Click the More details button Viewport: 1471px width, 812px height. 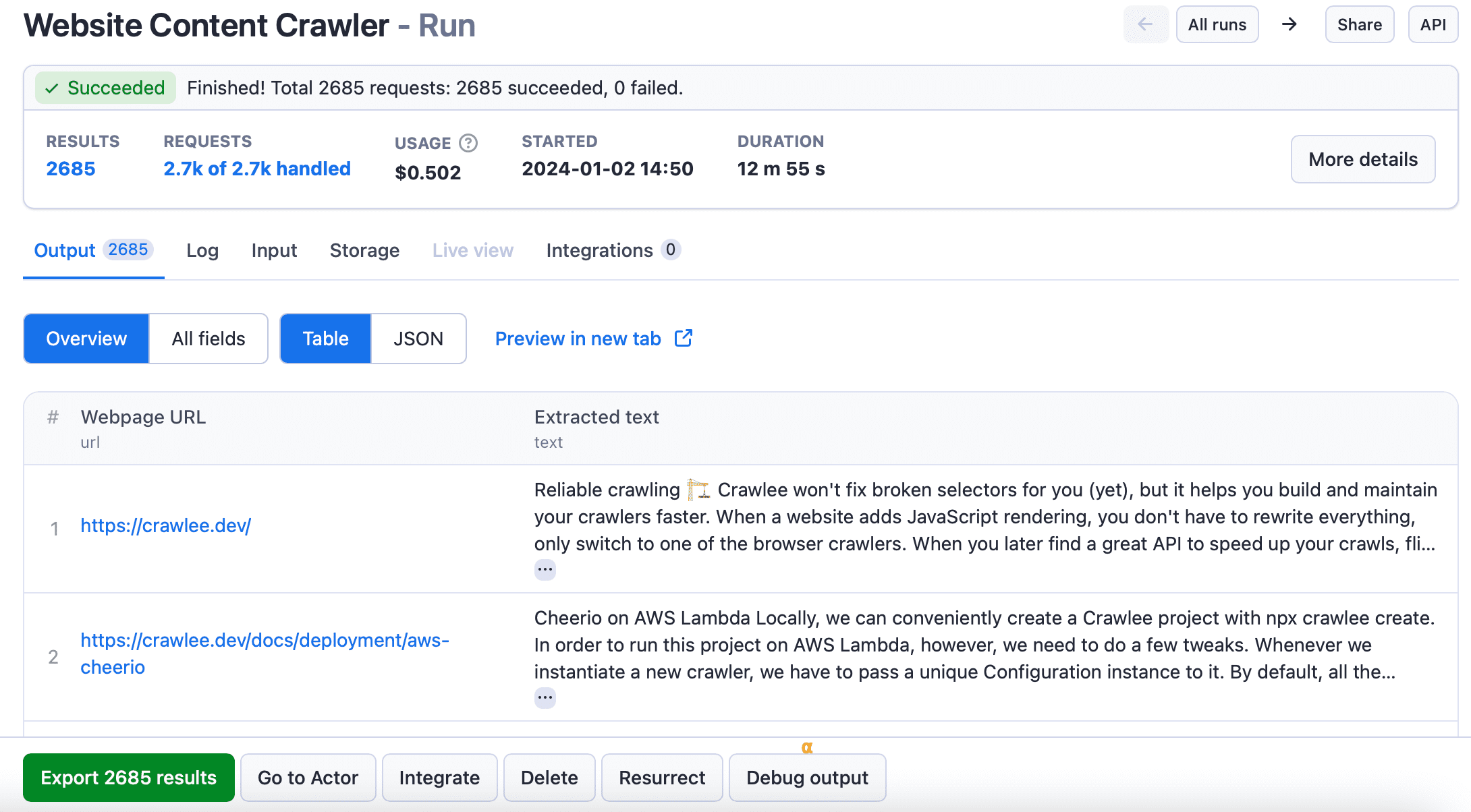pos(1363,159)
